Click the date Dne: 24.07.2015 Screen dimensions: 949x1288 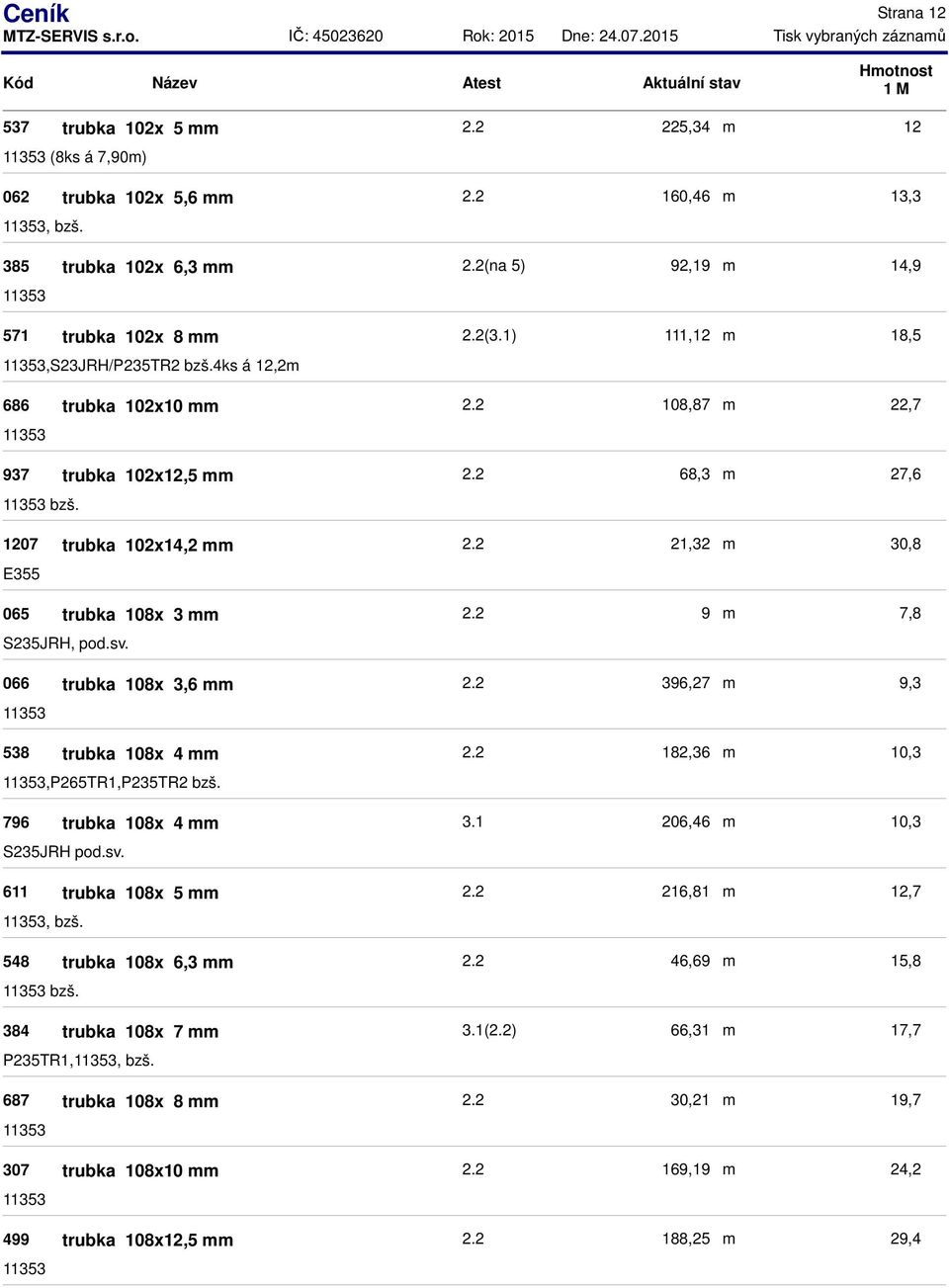(620, 37)
